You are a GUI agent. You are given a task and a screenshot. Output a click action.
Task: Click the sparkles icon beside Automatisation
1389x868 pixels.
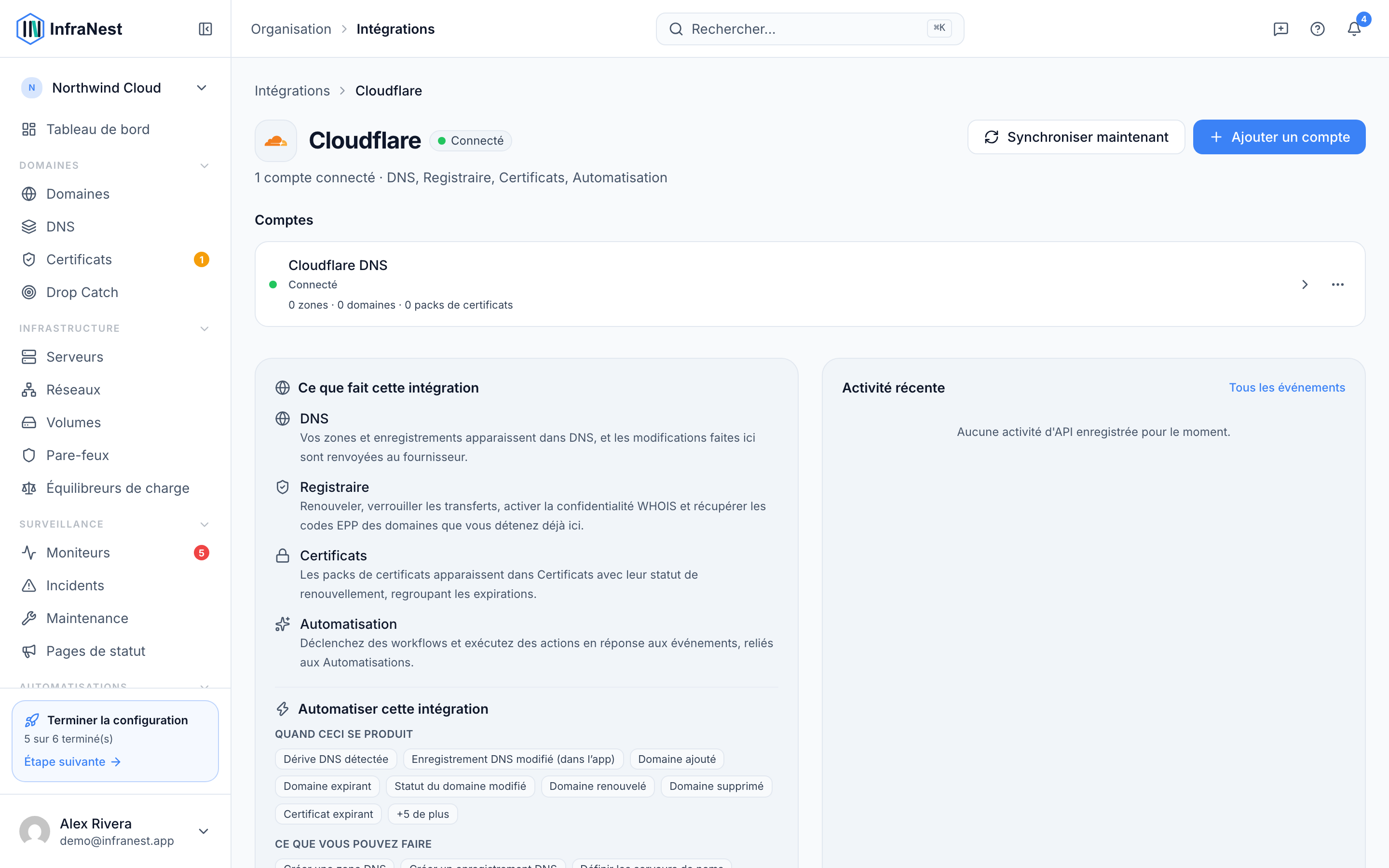point(283,624)
